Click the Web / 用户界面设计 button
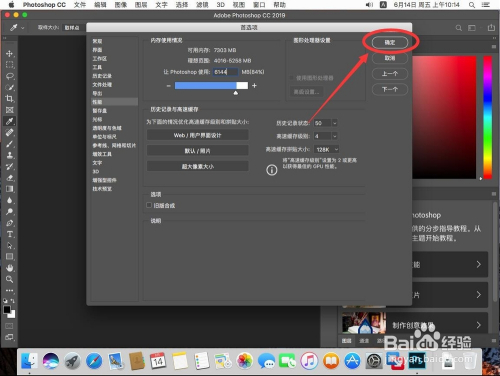This screenshot has height=376, width=500. coord(198,135)
